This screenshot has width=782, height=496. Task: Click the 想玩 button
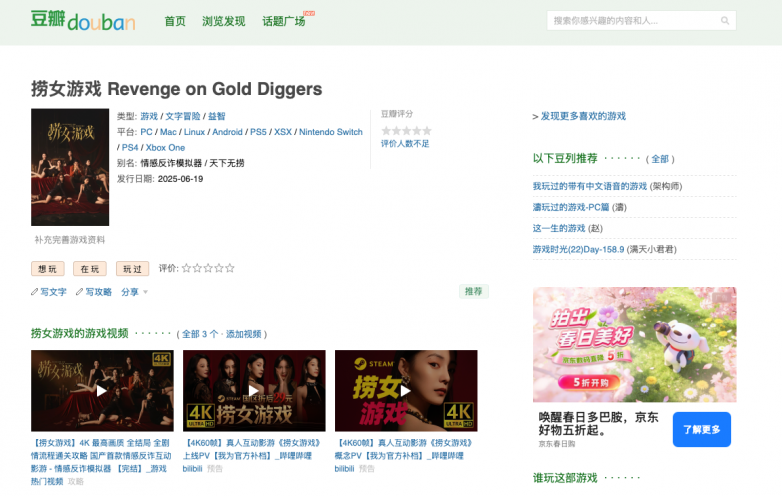coord(48,269)
